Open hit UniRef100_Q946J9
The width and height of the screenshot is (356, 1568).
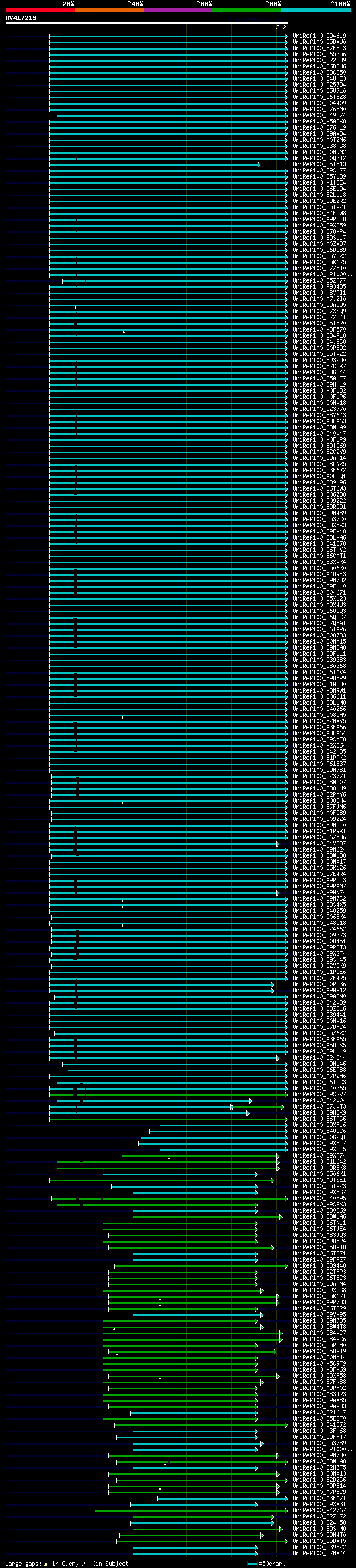point(319,36)
